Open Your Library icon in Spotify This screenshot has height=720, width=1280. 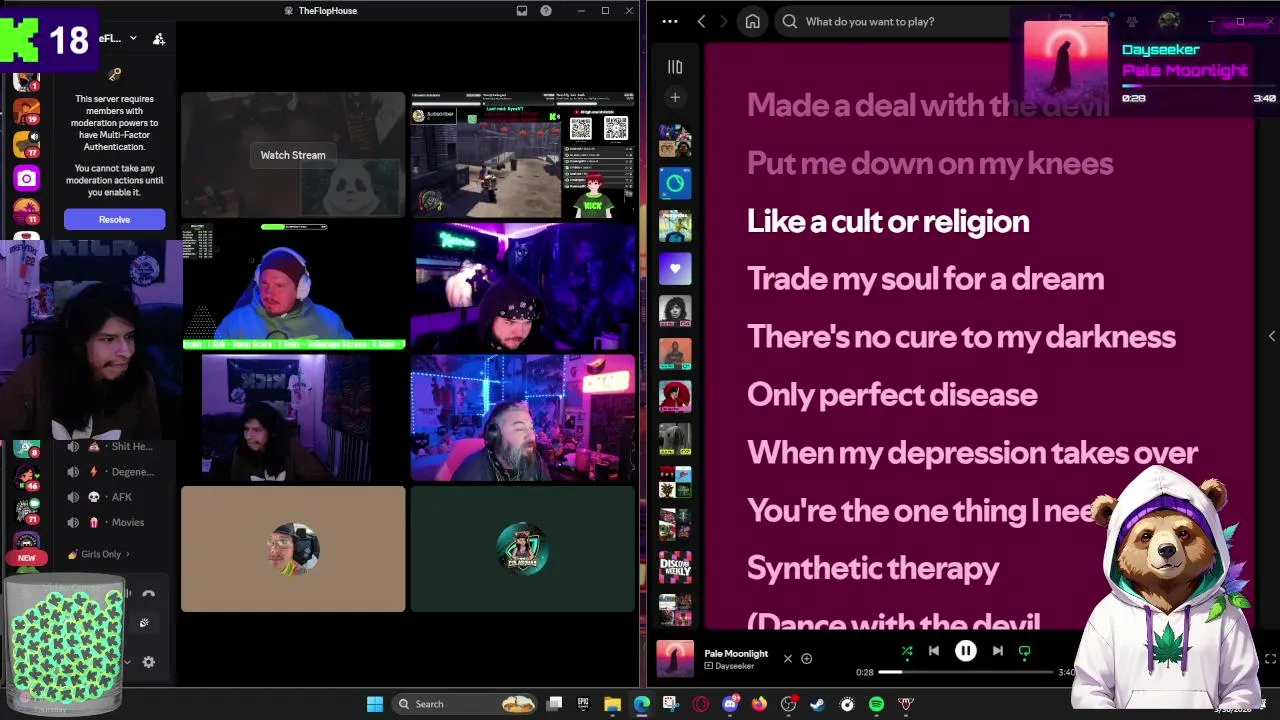[675, 67]
